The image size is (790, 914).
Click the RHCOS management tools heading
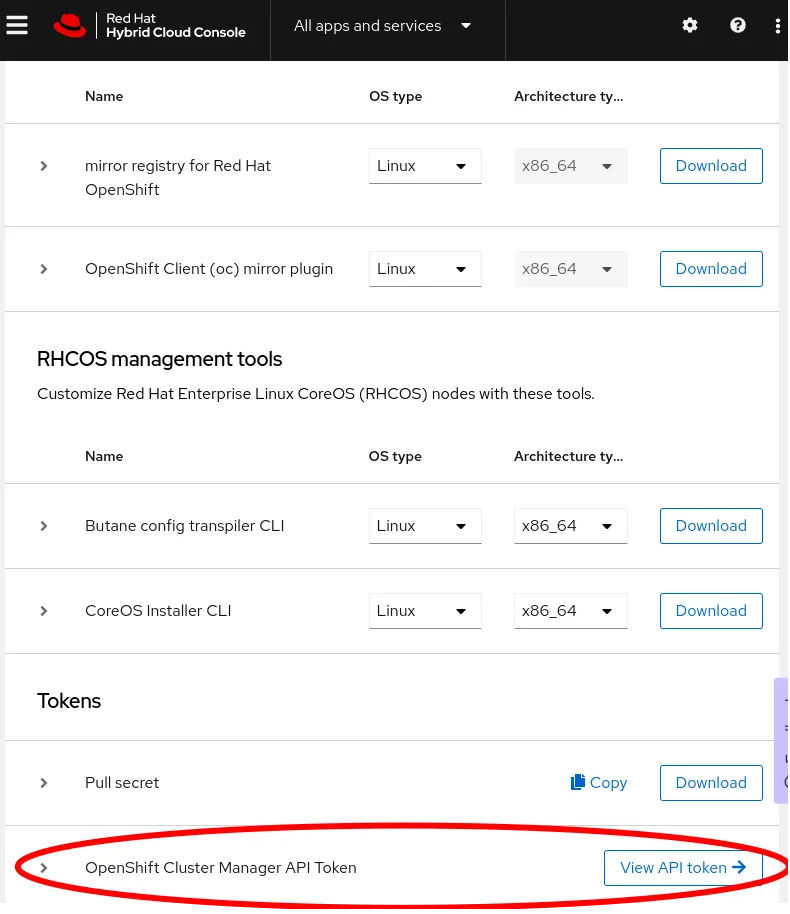click(x=159, y=359)
